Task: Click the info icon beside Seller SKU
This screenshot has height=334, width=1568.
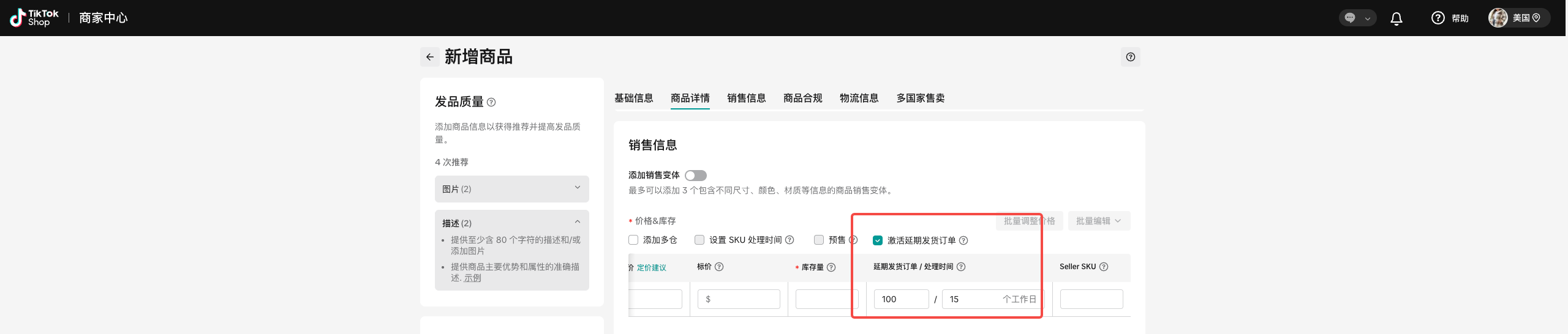Action: pos(1104,267)
